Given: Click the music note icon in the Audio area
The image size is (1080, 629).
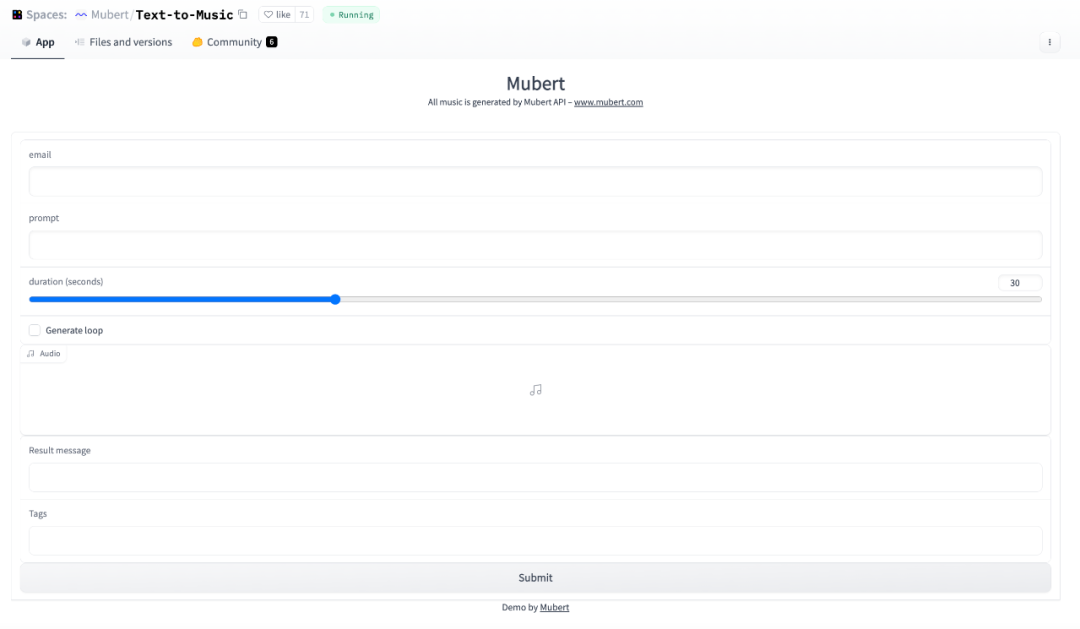Looking at the screenshot, I should pyautogui.click(x=535, y=390).
